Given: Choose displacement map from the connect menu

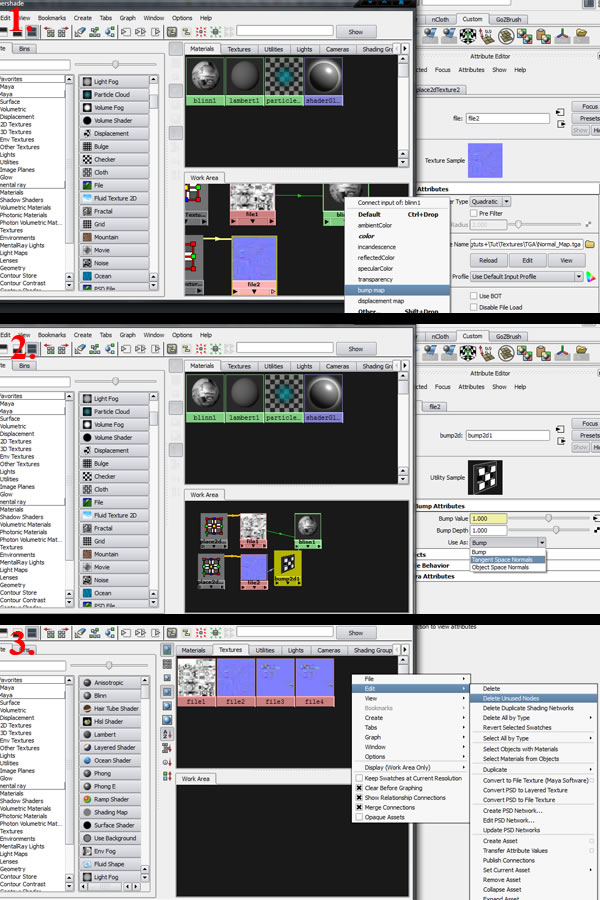Looking at the screenshot, I should click(397, 301).
